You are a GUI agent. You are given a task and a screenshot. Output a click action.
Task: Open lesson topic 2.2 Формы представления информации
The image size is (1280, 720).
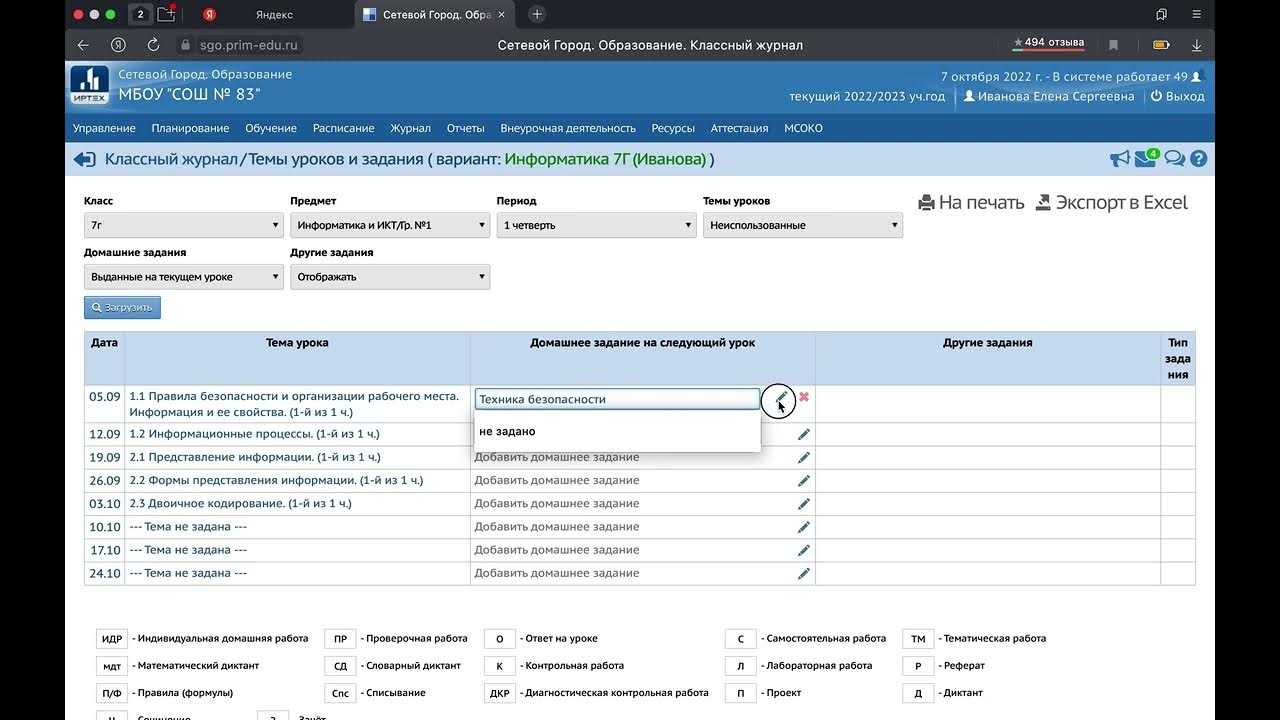tap(276, 480)
